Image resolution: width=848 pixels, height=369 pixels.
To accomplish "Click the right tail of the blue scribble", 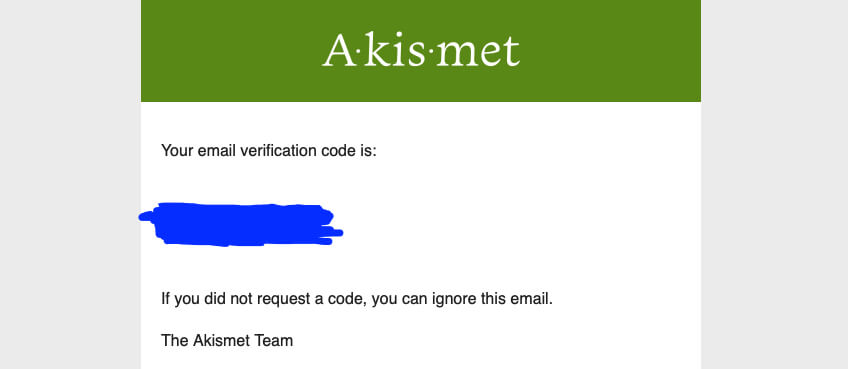I will pyautogui.click(x=335, y=233).
